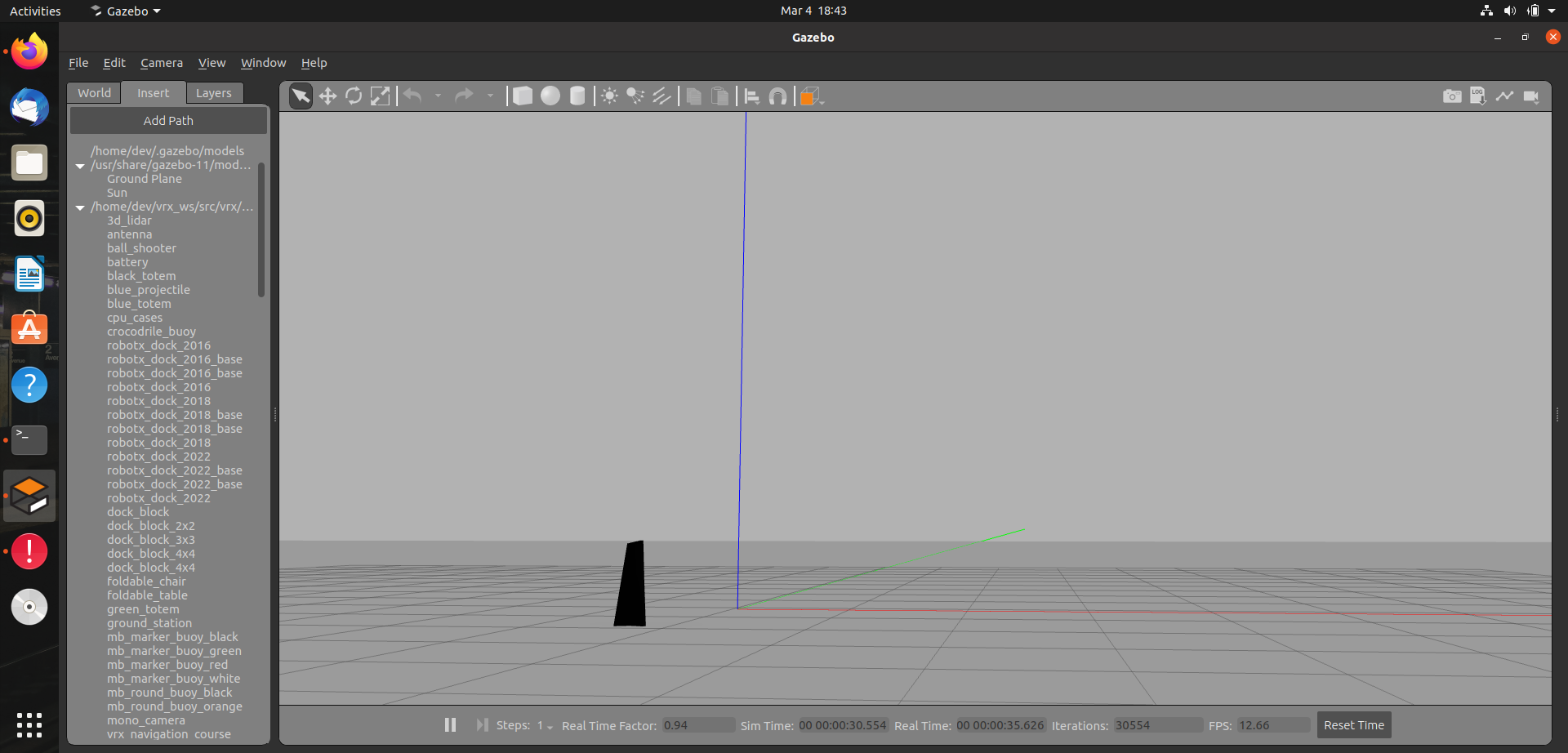
Task: Reset the simulation time
Action: click(1354, 724)
